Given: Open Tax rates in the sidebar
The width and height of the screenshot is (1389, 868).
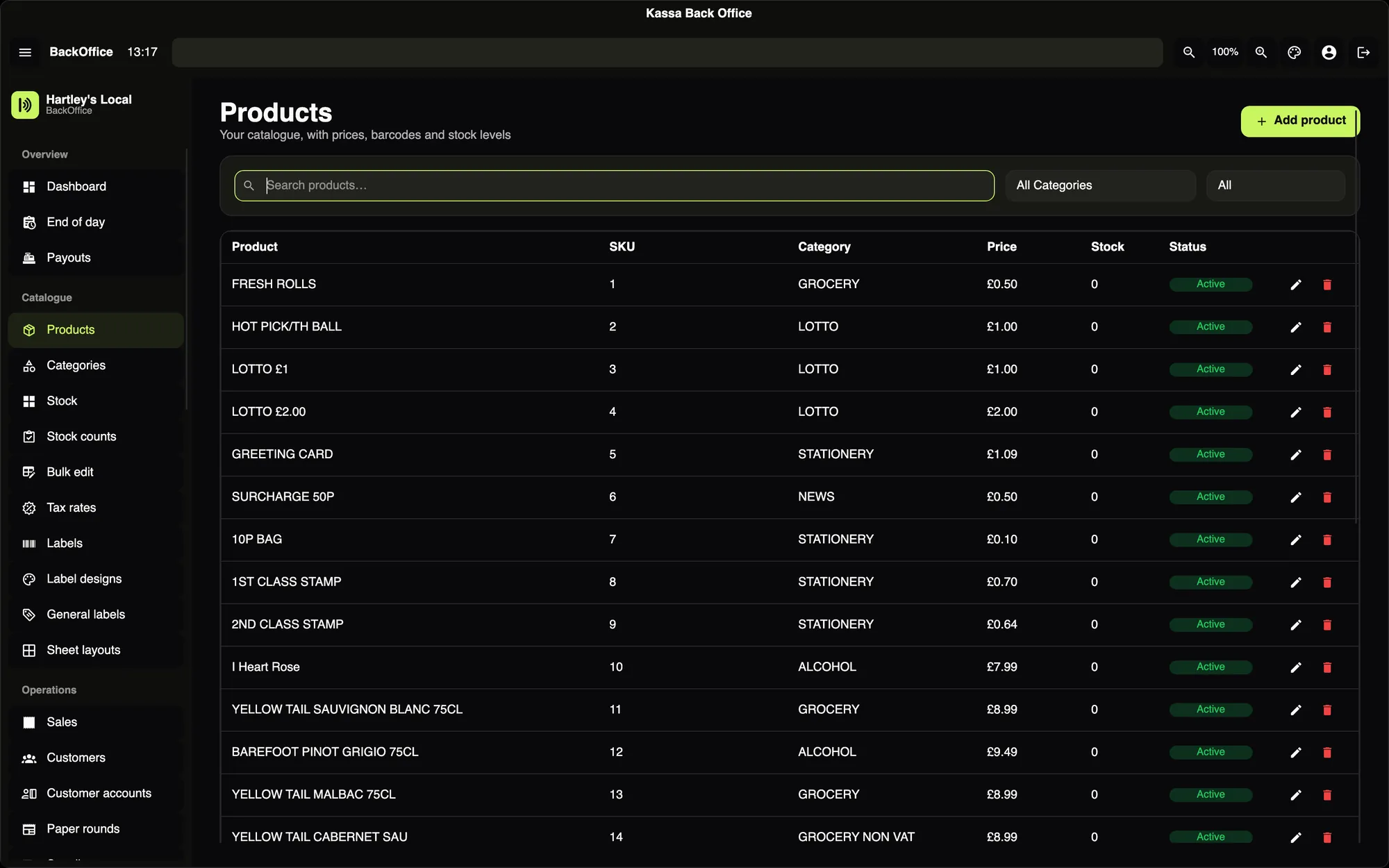Looking at the screenshot, I should tap(96, 508).
